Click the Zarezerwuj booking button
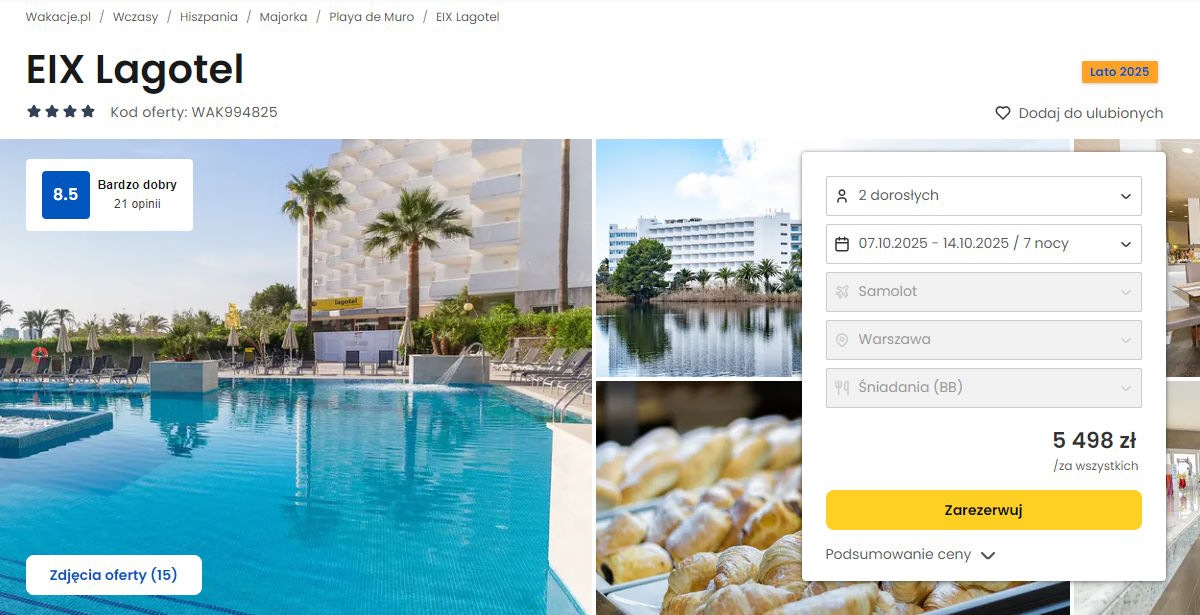 [983, 510]
